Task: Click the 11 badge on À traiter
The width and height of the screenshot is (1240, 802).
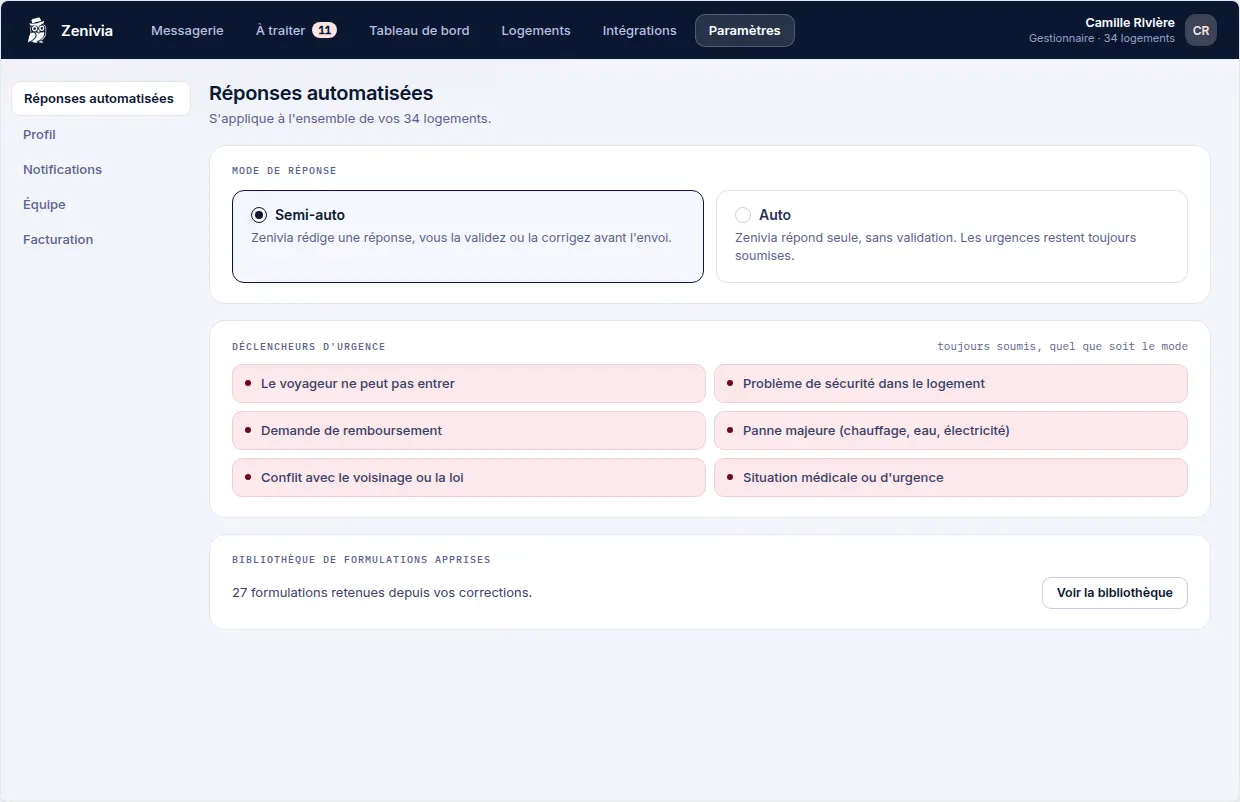Action: [x=324, y=30]
